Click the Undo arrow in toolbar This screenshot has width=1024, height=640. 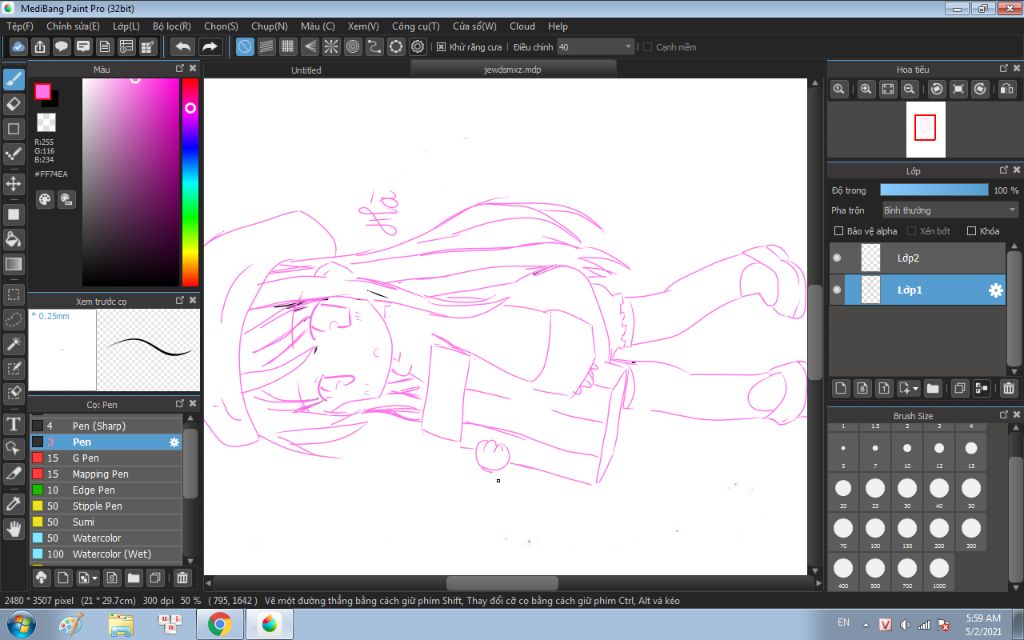(183, 47)
